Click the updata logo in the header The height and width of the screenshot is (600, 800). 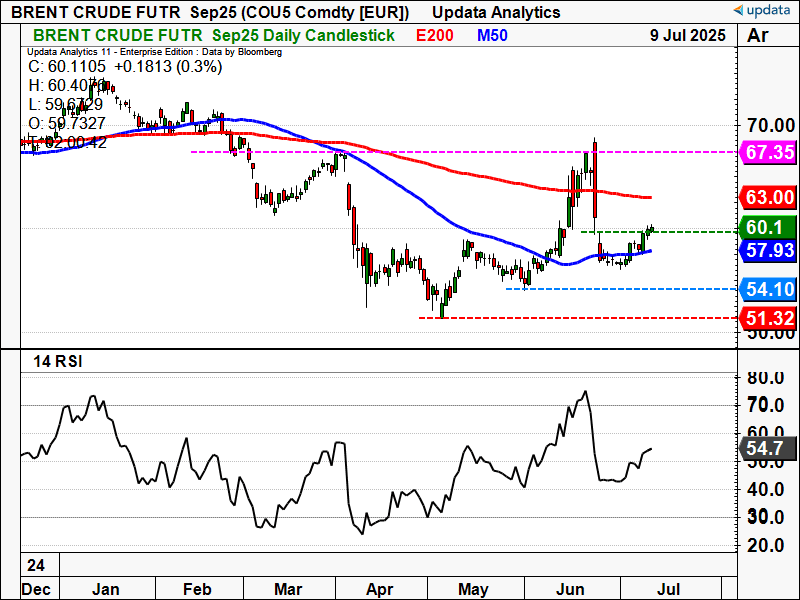[x=761, y=11]
